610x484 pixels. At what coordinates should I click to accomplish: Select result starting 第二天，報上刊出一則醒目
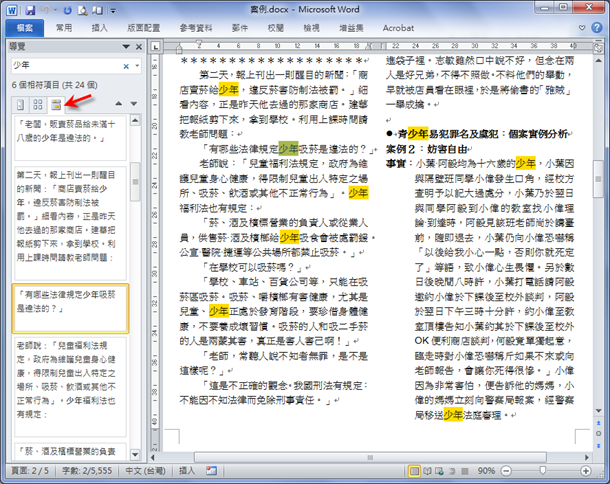click(x=70, y=223)
